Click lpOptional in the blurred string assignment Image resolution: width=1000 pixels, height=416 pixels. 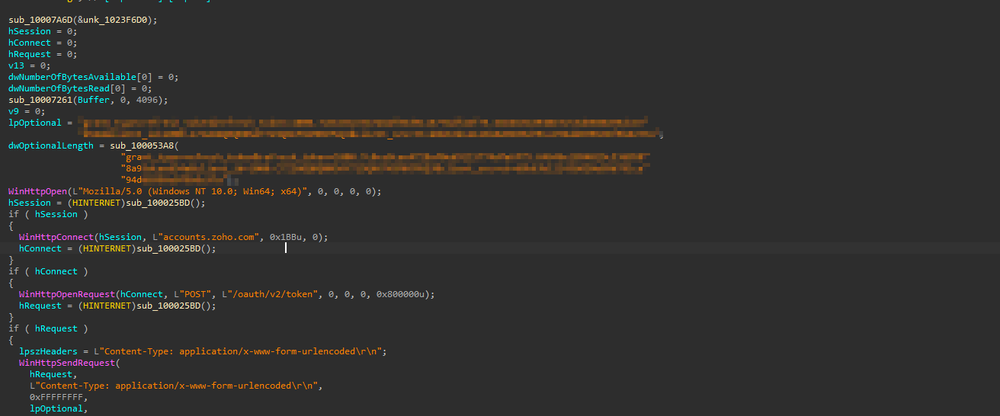[x=34, y=123]
